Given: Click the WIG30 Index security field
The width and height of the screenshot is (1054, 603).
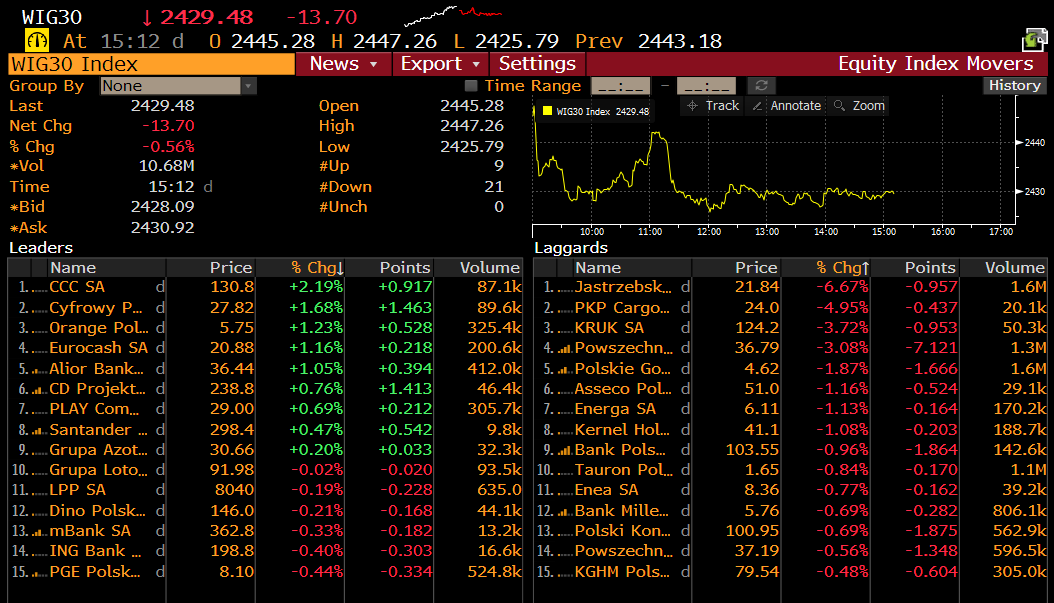Looking at the screenshot, I should [151, 64].
